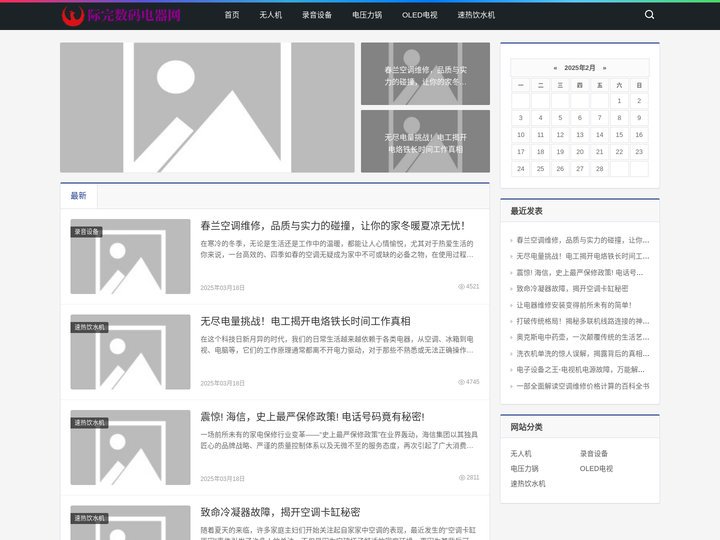The image size is (720, 540).
Task: Open recent post 一部全面解读空调维修价格计算的百科全书
Action: [583, 386]
